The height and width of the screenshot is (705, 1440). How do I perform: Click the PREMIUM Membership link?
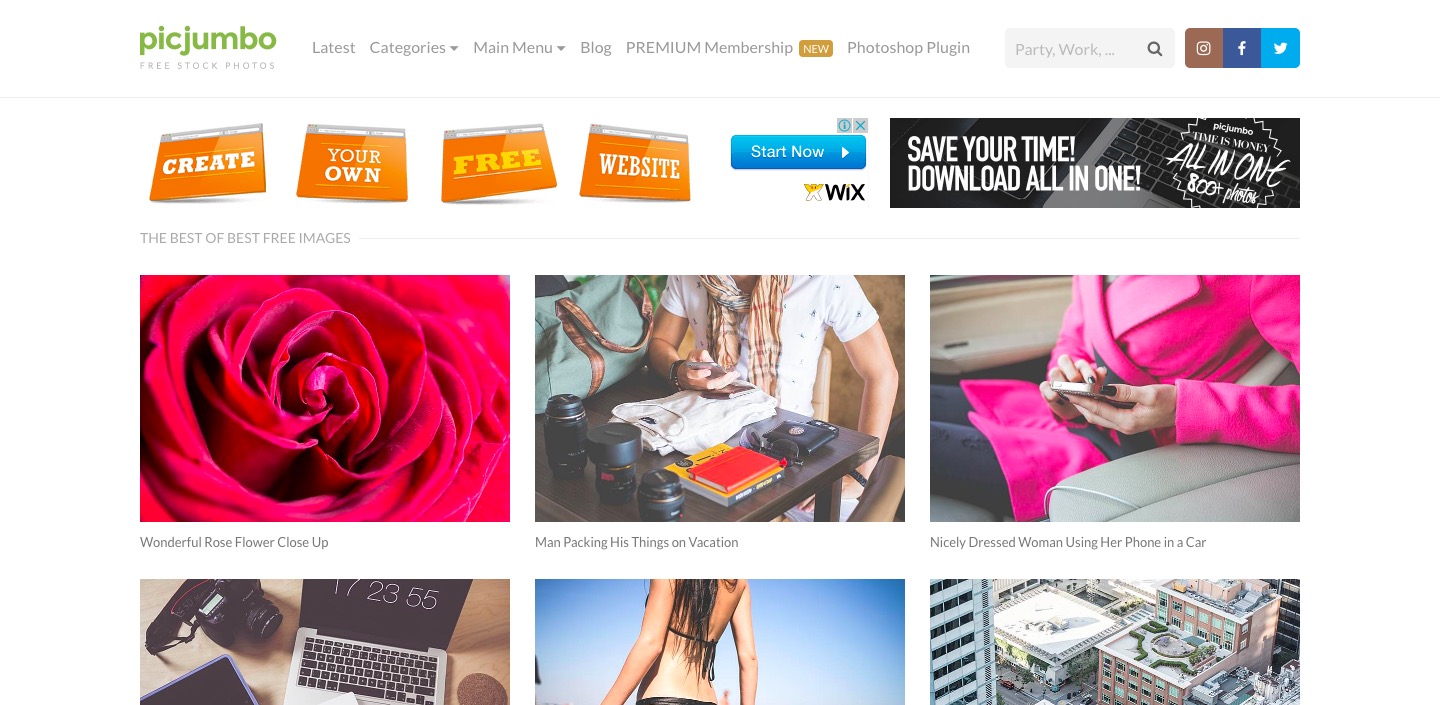click(x=709, y=47)
